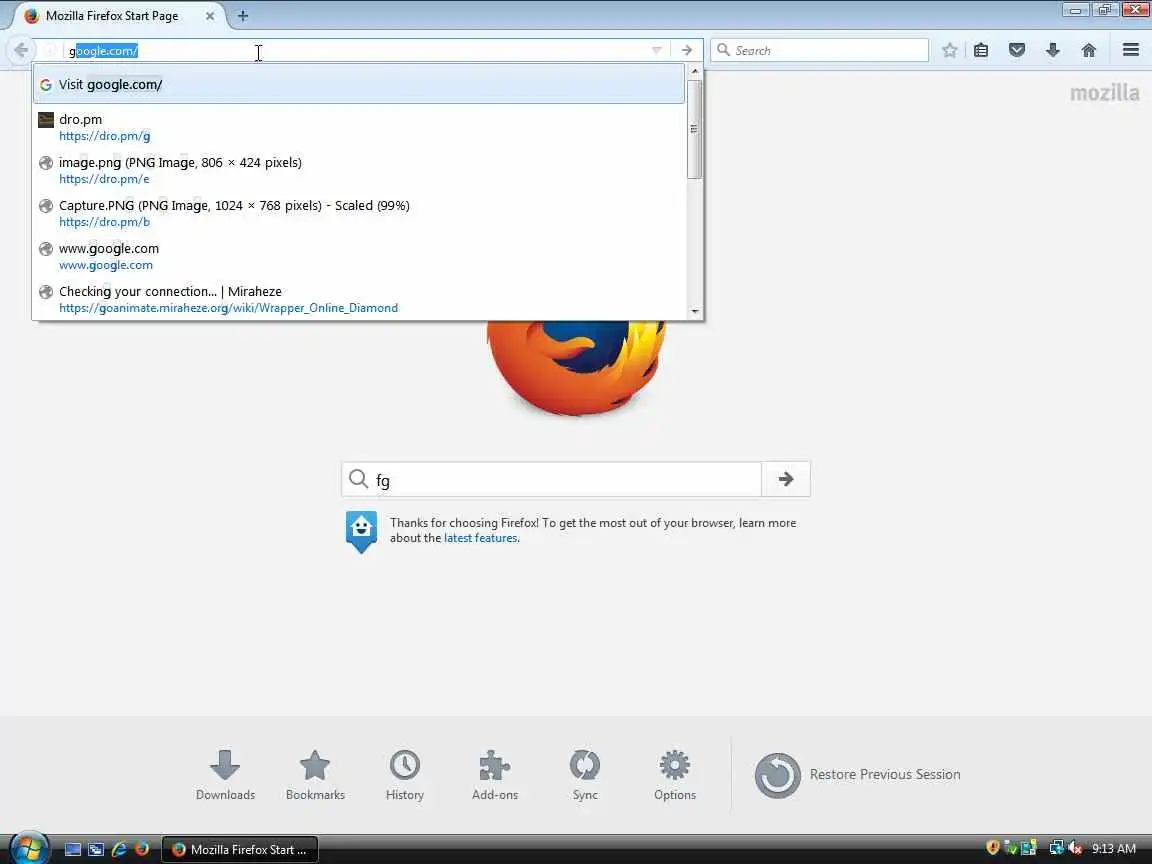Viewport: 1152px width, 864px height.
Task: Click the Google favicon in first suggestion
Action: 46,84
